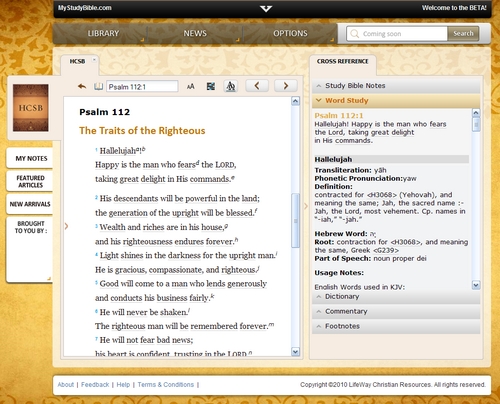Expand the Commentary section
500x404 pixels.
(x=396, y=311)
